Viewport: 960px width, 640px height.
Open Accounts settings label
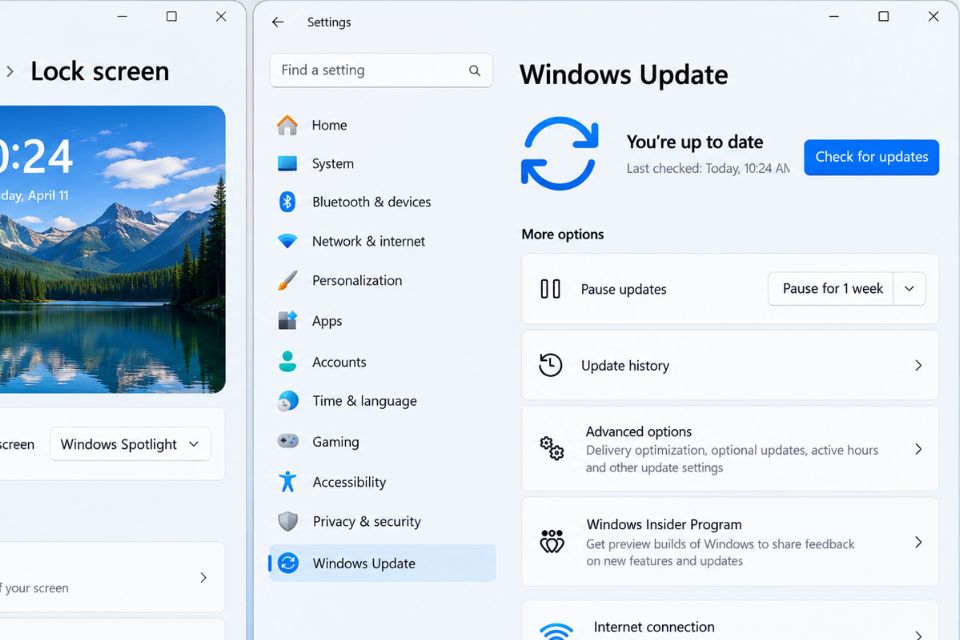point(339,362)
